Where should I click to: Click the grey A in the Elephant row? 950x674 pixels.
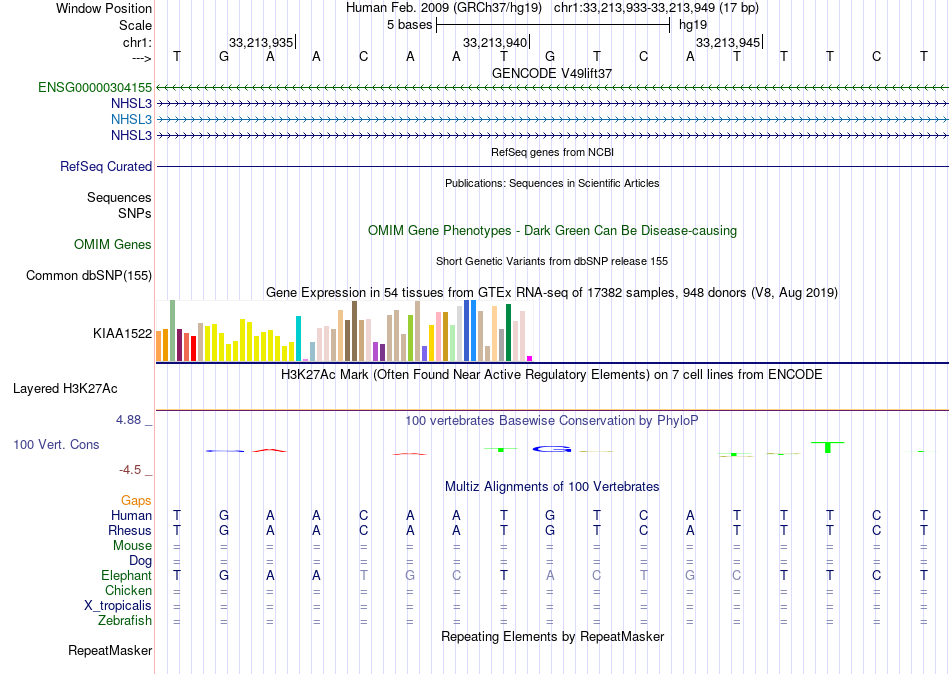tap(550, 575)
